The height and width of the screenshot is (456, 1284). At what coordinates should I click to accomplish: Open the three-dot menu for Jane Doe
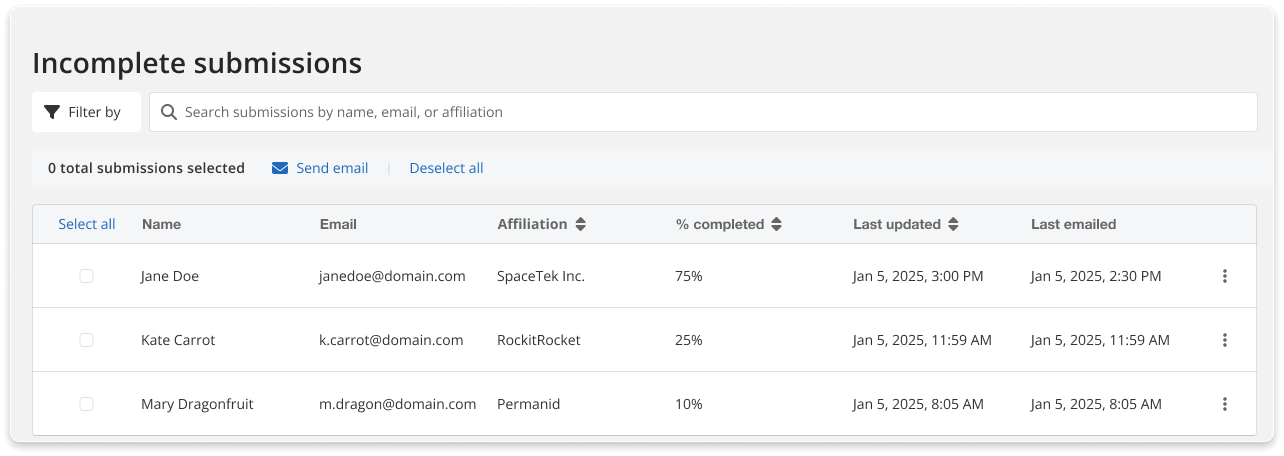click(1224, 276)
